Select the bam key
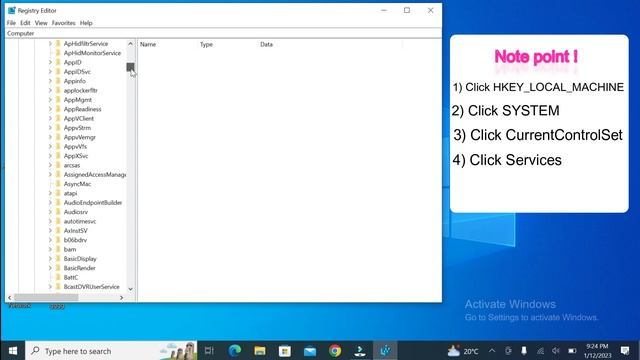 click(x=70, y=249)
